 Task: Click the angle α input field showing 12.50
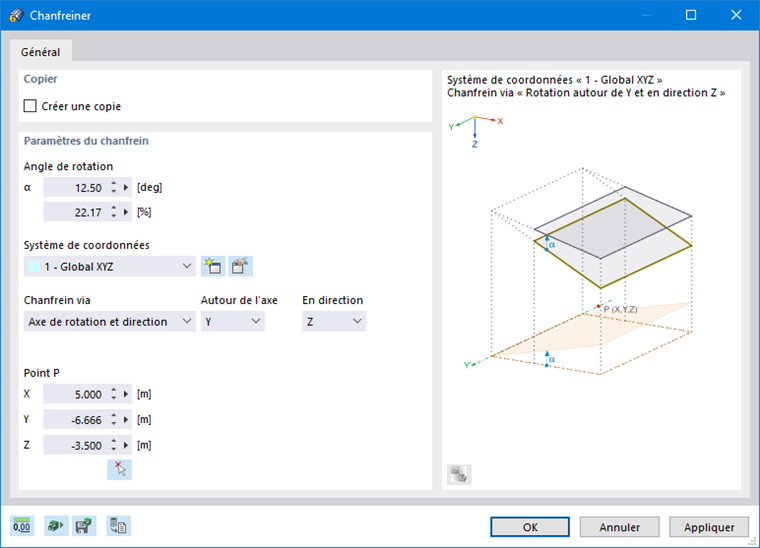[x=76, y=188]
